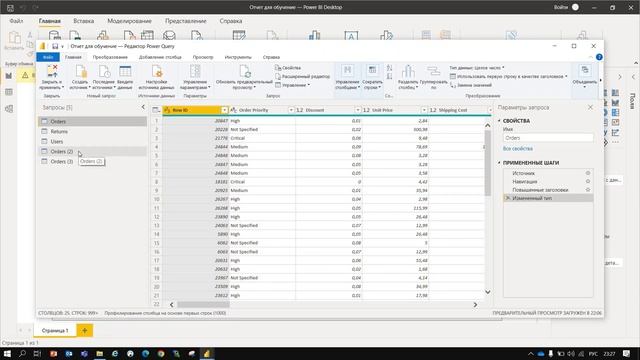Open Расширенный редактор advanced editor
The height and width of the screenshot is (360, 640).
pos(302,76)
